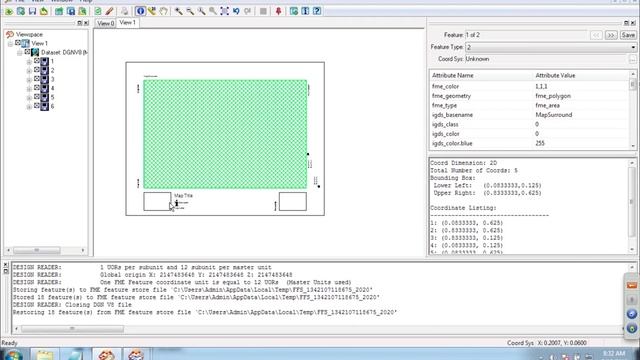
Task: Click the yellow refresh arrow toolbar icon
Action: click(44, 11)
